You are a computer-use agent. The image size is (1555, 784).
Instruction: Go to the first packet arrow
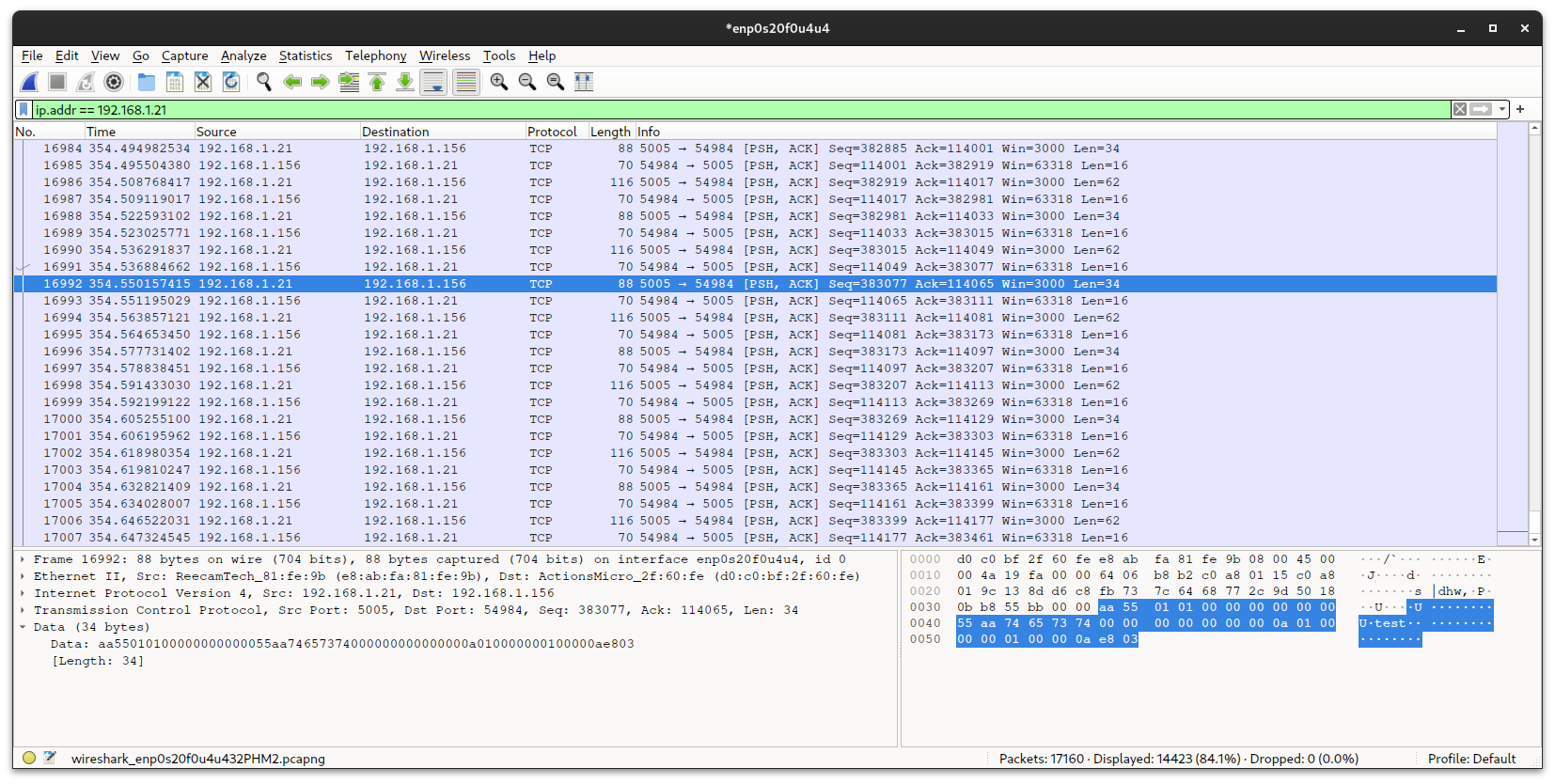click(377, 83)
